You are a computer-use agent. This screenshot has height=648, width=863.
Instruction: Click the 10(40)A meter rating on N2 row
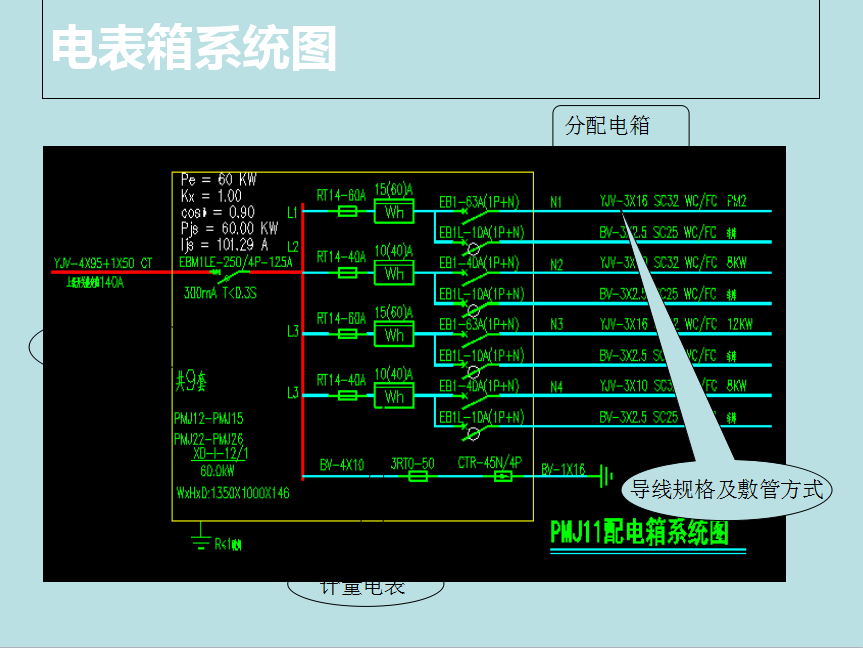[x=394, y=252]
